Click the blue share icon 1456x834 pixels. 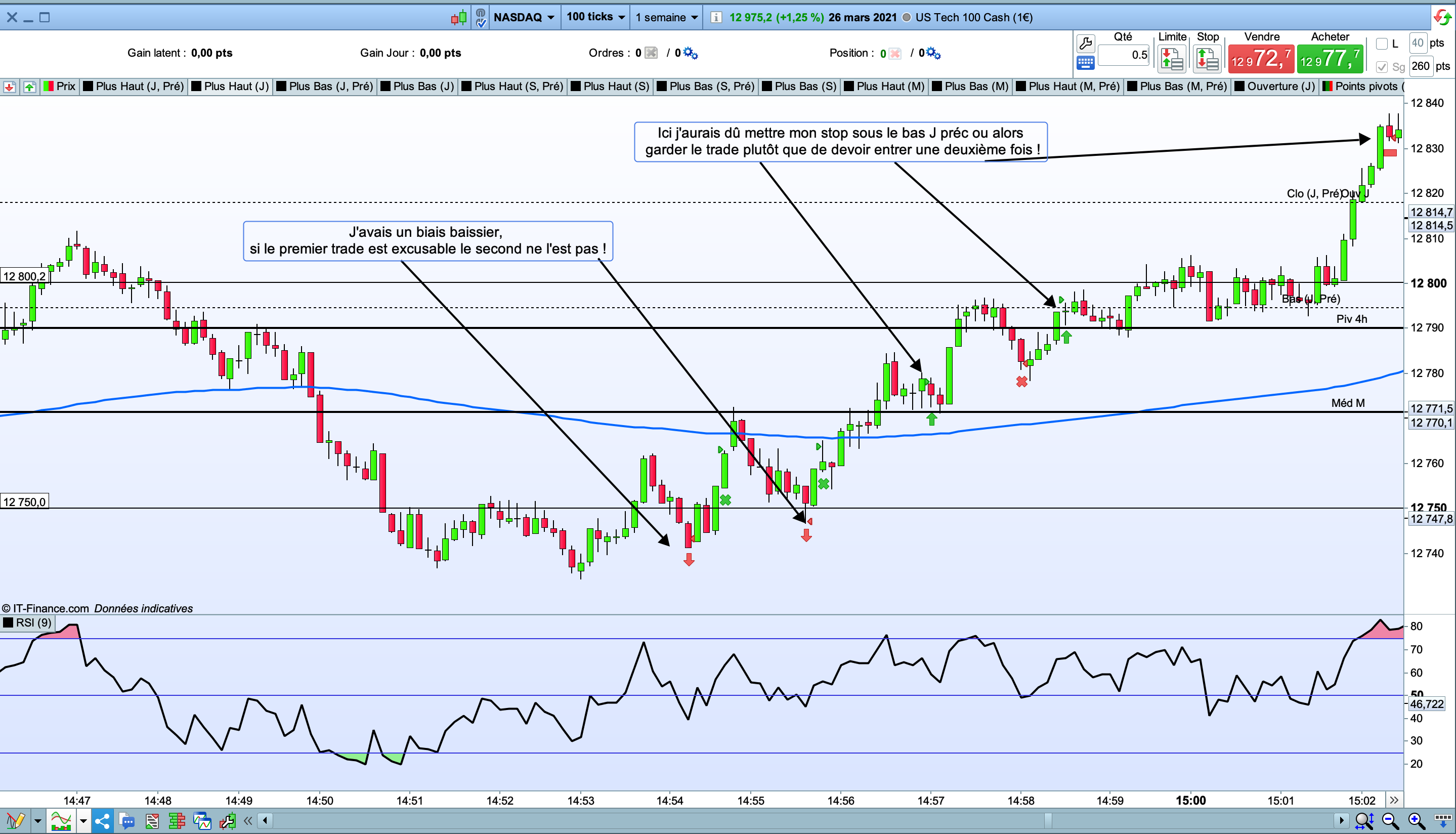click(x=103, y=821)
